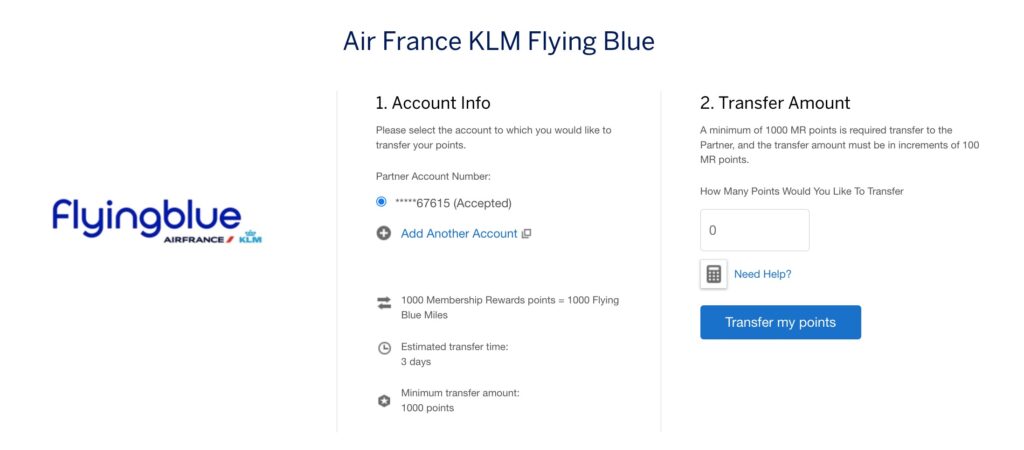Screen dimensions: 1024x450
Task: Click the clock icon for transfer time
Action: [384, 348]
